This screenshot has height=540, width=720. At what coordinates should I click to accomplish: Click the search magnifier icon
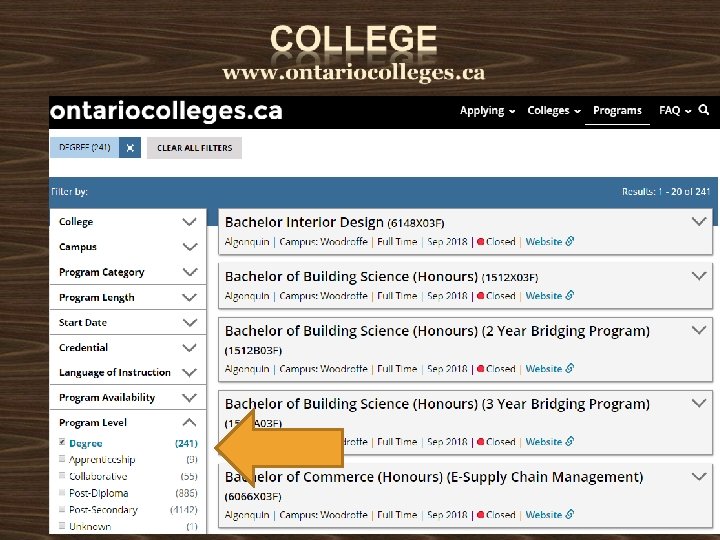pos(704,110)
